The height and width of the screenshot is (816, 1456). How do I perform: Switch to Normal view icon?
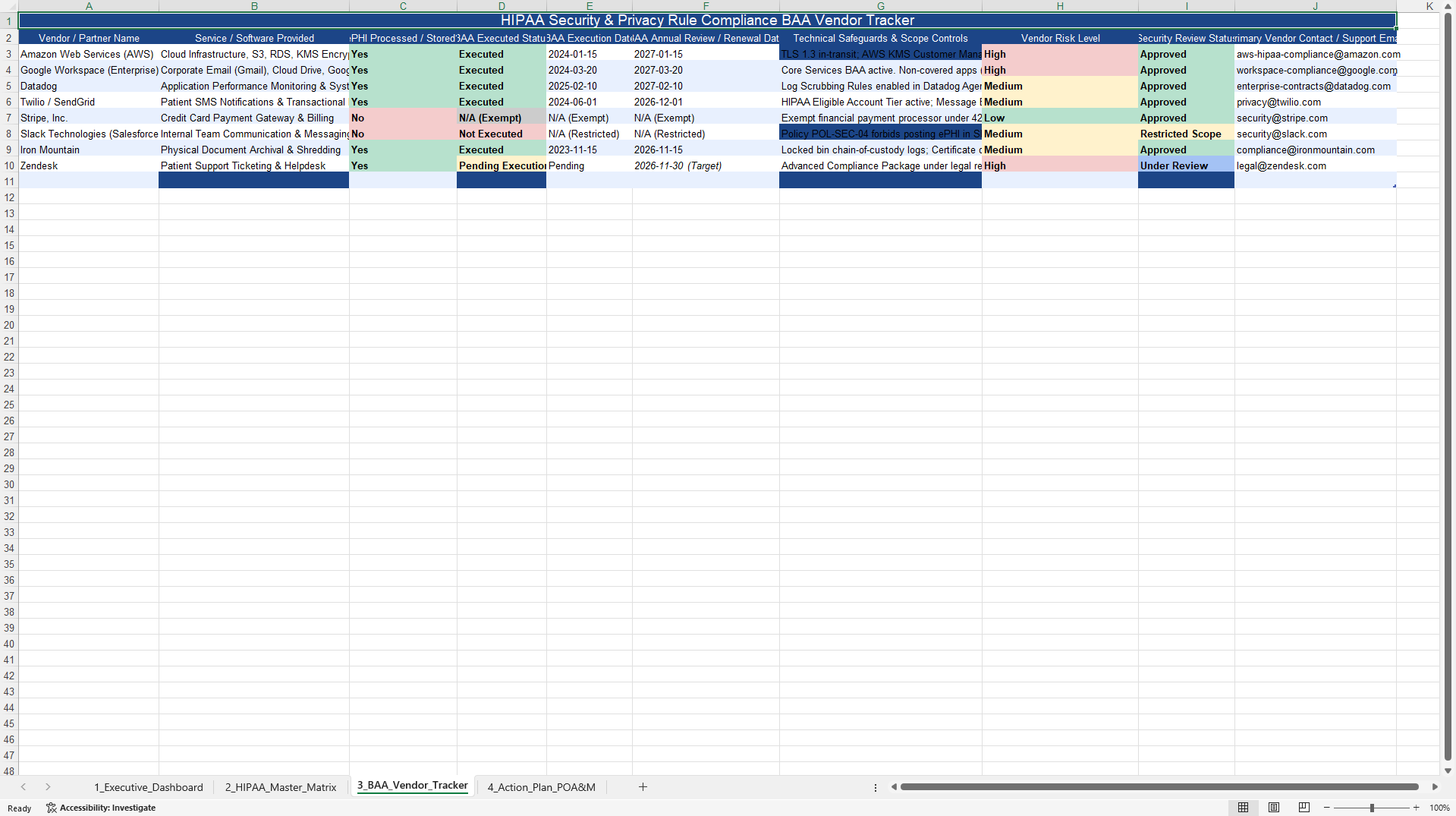[x=1243, y=808]
